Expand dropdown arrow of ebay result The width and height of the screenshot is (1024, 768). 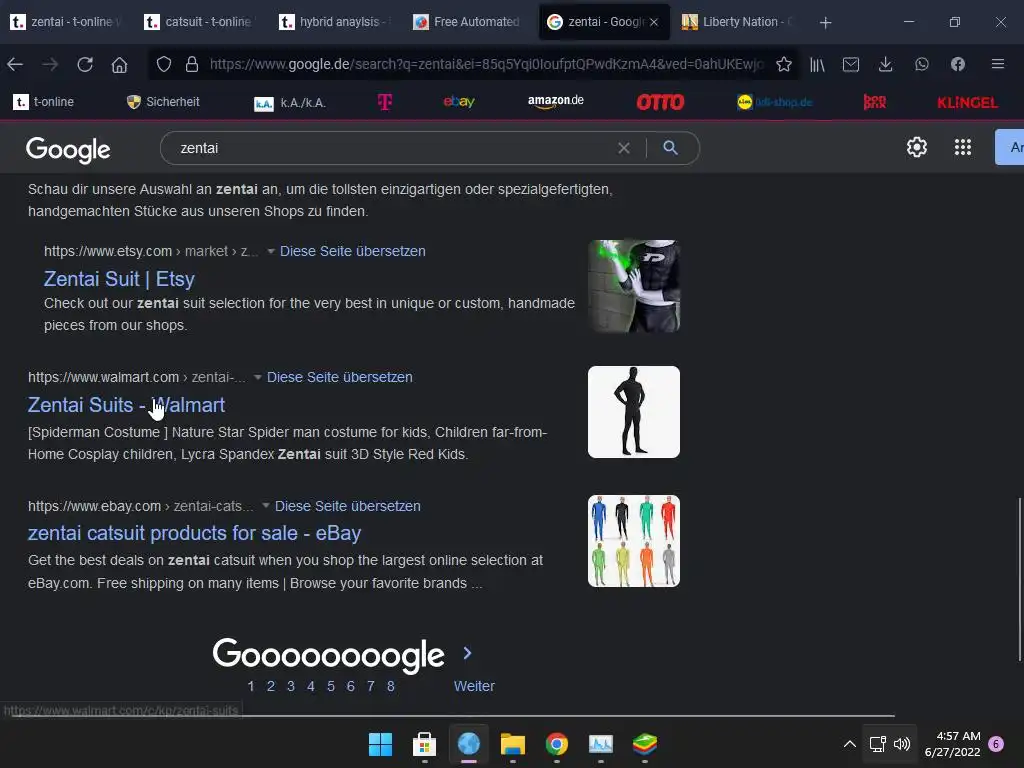[265, 505]
